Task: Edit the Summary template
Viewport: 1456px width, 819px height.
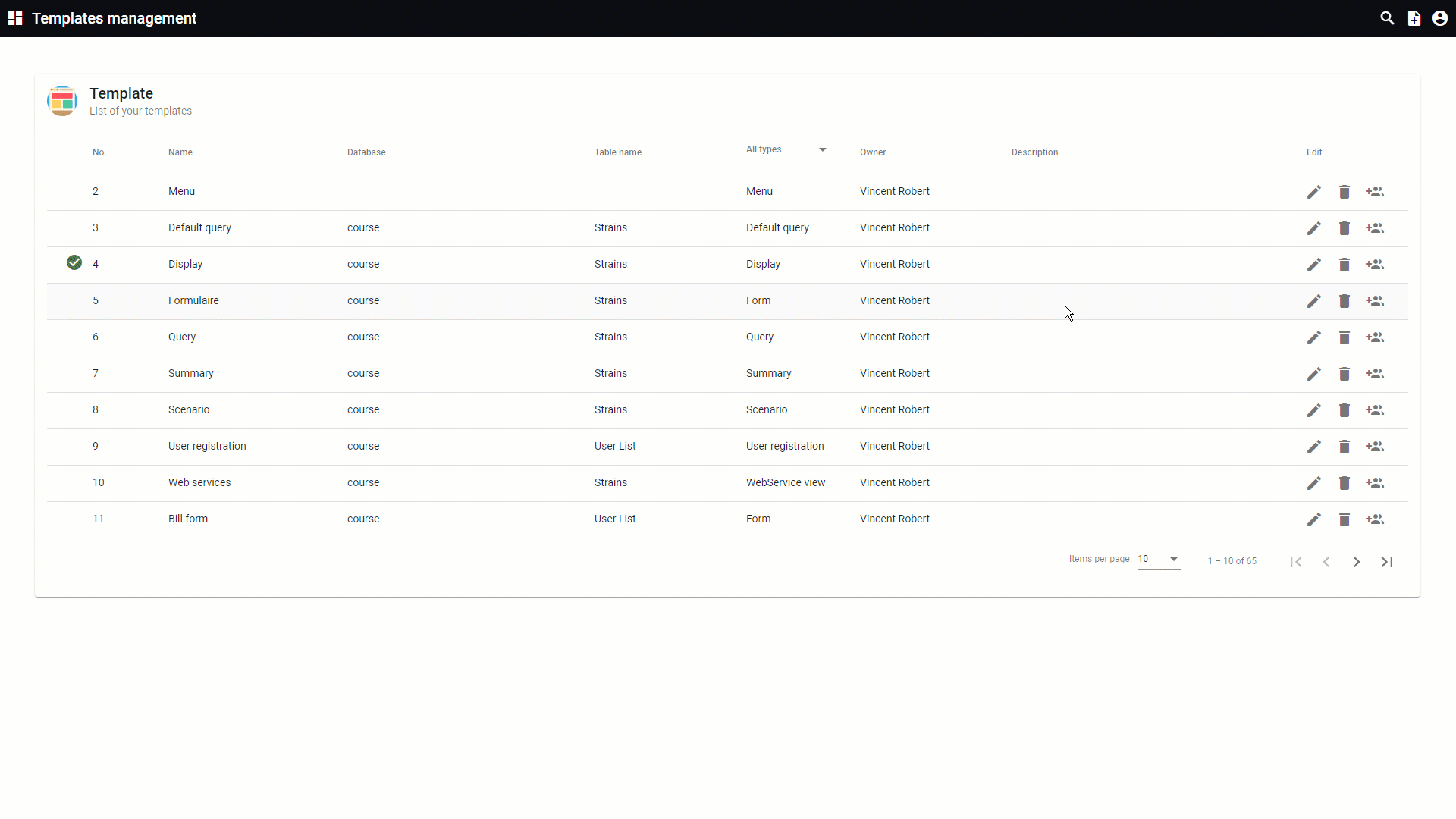Action: click(1314, 374)
